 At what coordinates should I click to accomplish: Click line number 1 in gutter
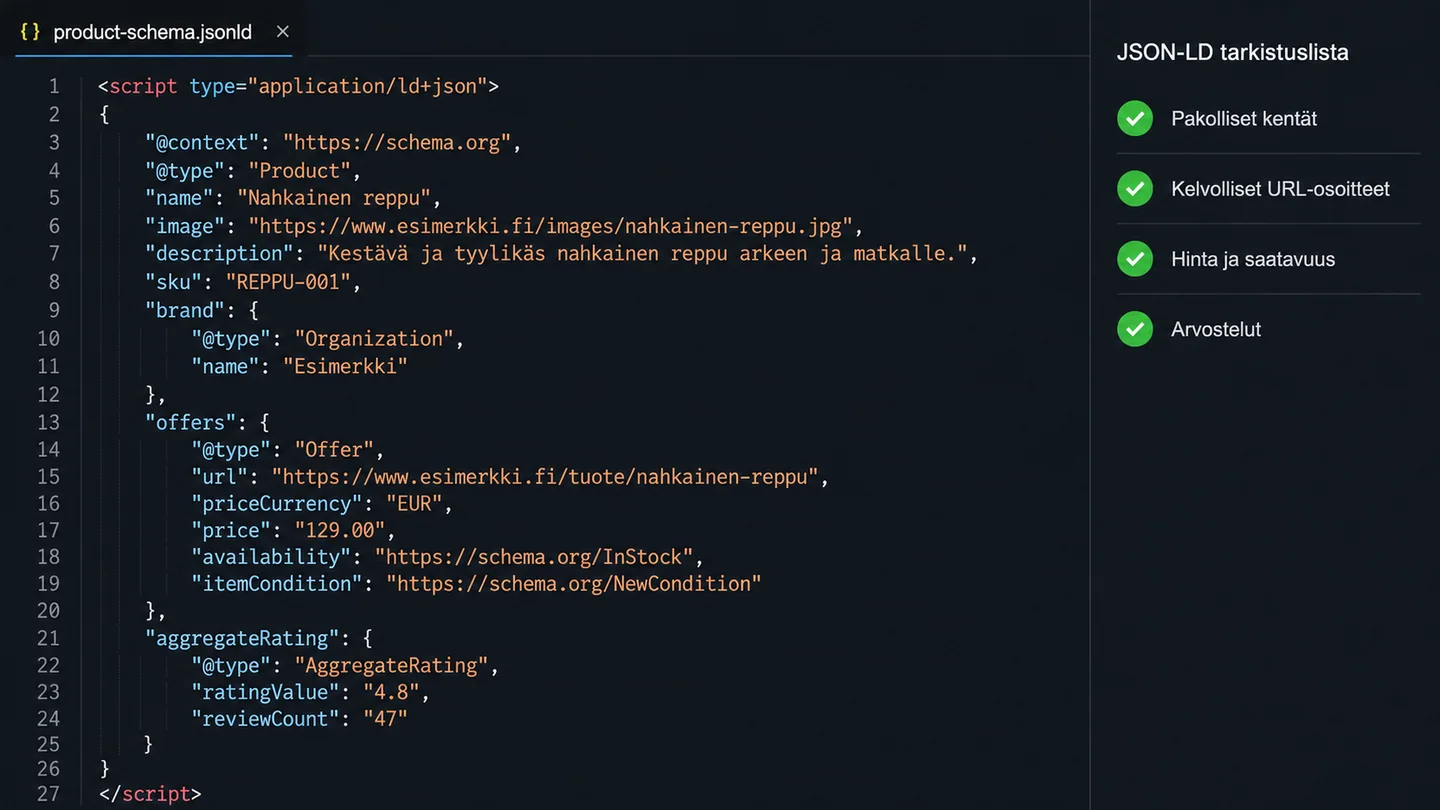tap(54, 86)
